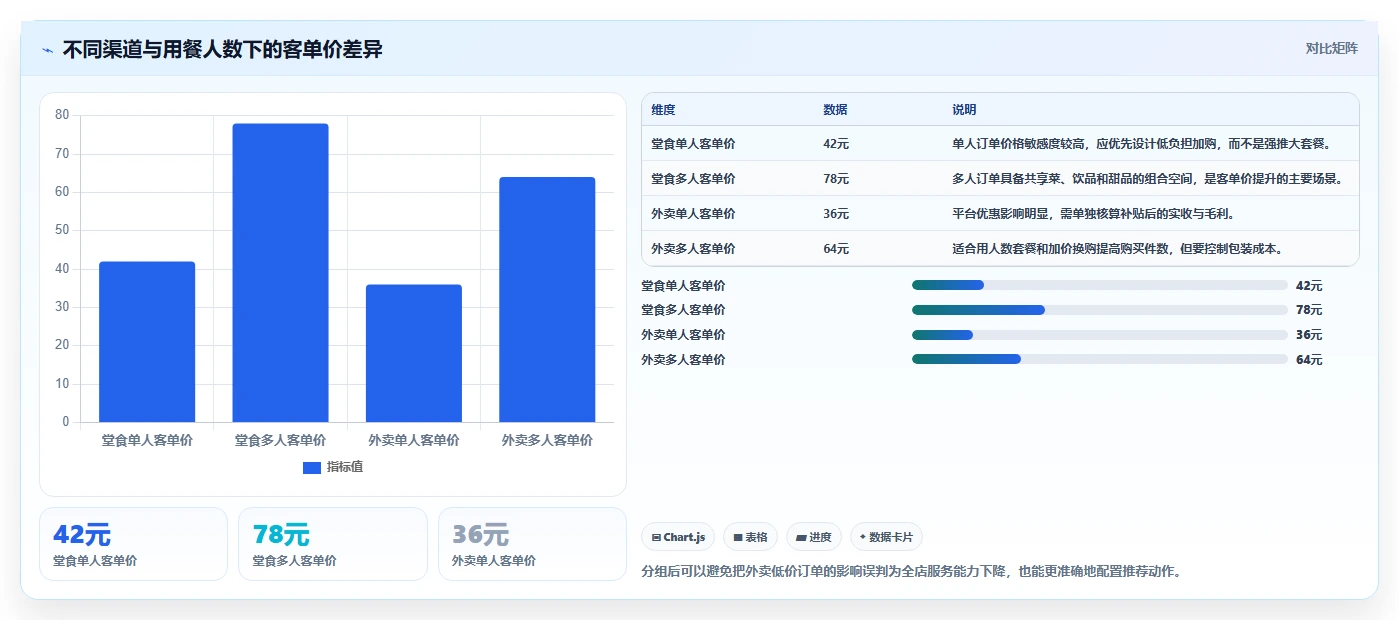Viewport: 1399px width, 620px height.
Task: Click the 数据 column header
Action: [835, 110]
